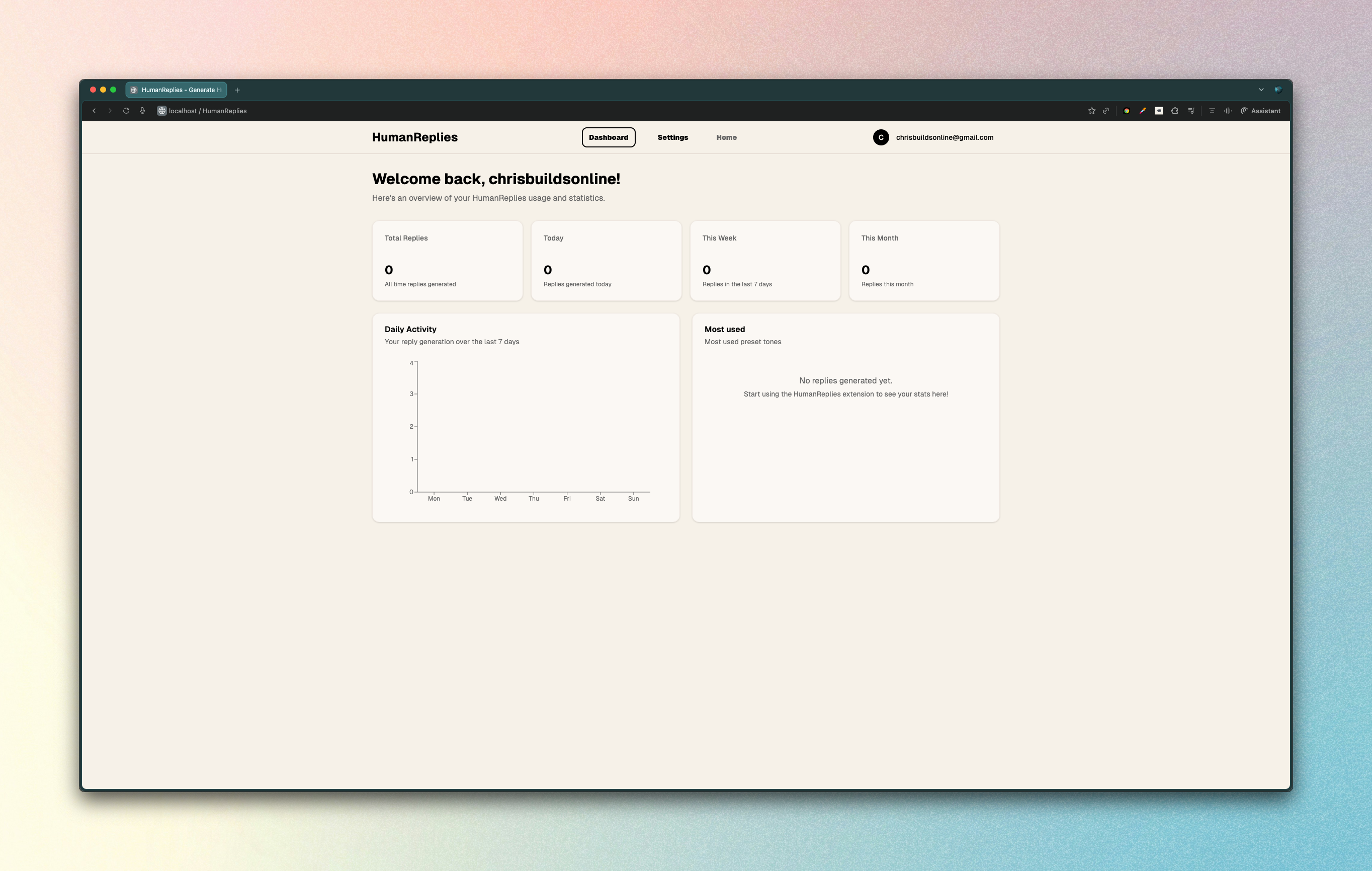Open the Assistant panel button
The height and width of the screenshot is (871, 1372).
1260,111
